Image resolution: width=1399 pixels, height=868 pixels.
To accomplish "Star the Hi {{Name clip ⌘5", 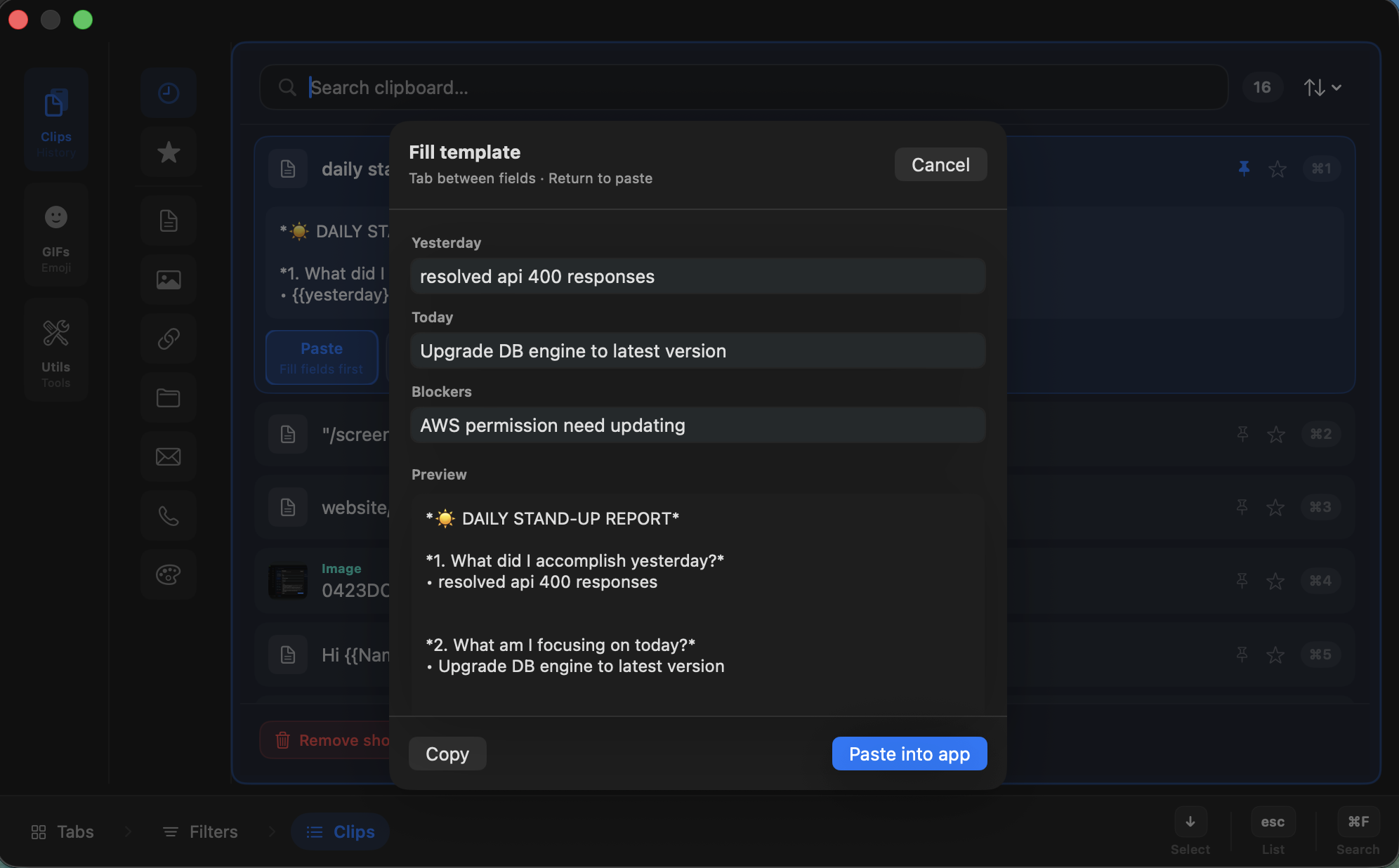I will coord(1275,655).
